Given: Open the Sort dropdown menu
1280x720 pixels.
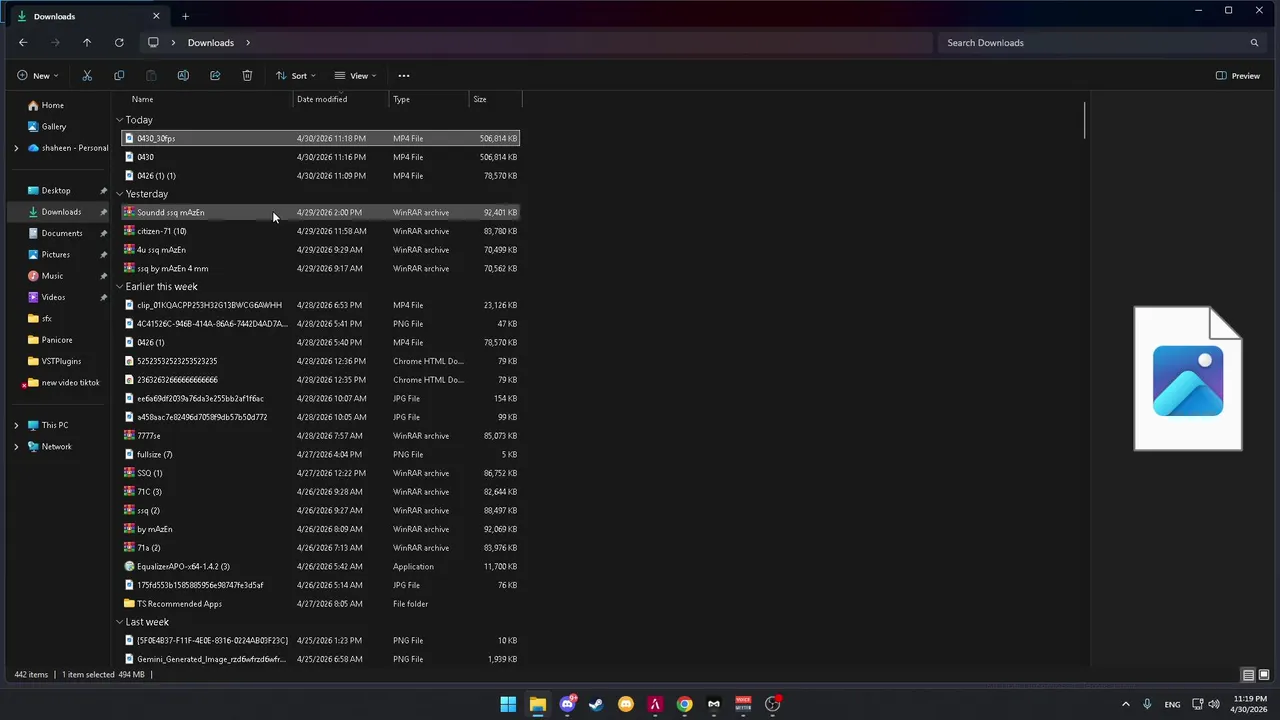Looking at the screenshot, I should pos(295,76).
